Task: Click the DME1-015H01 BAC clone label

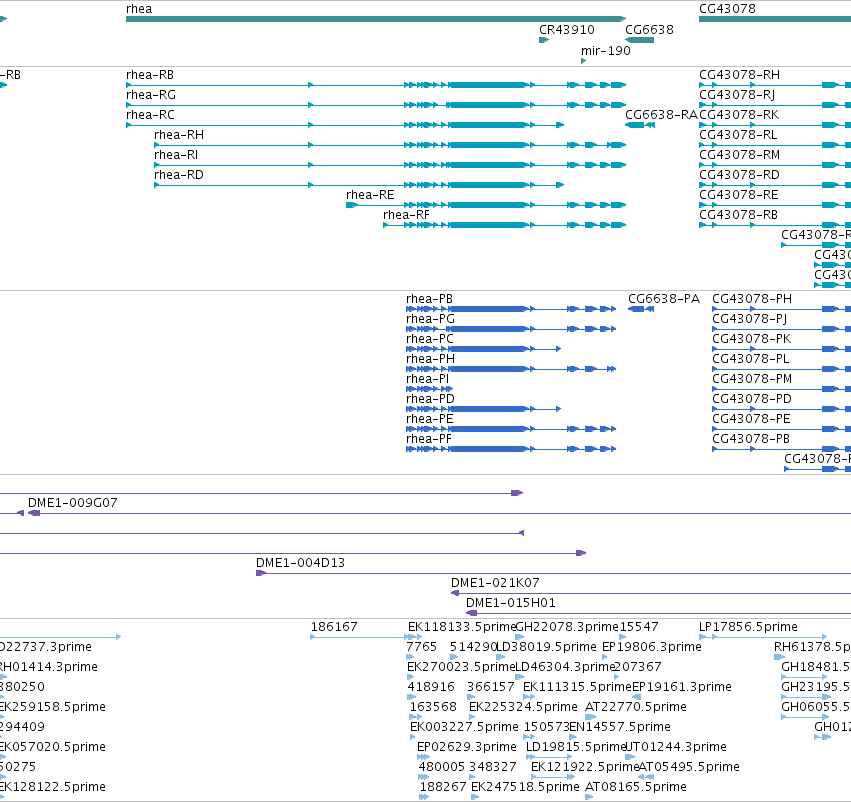Action: point(511,603)
